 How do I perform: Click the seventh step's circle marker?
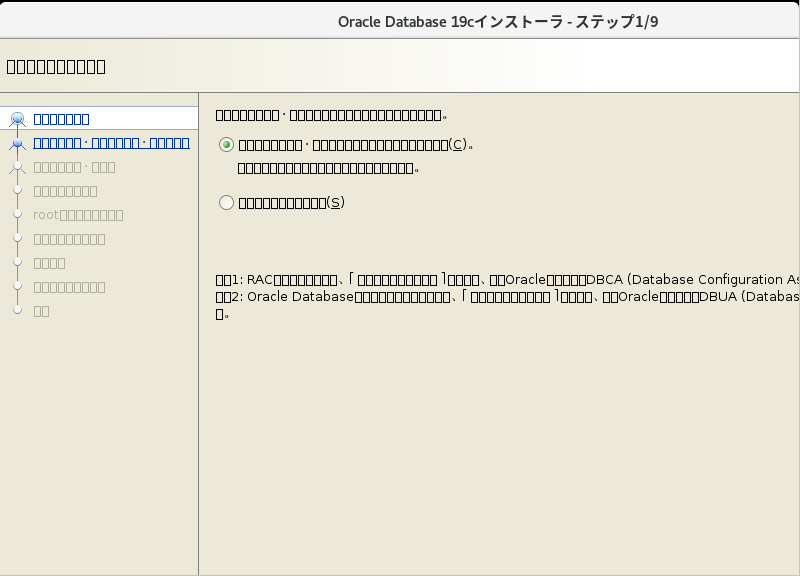click(x=17, y=263)
